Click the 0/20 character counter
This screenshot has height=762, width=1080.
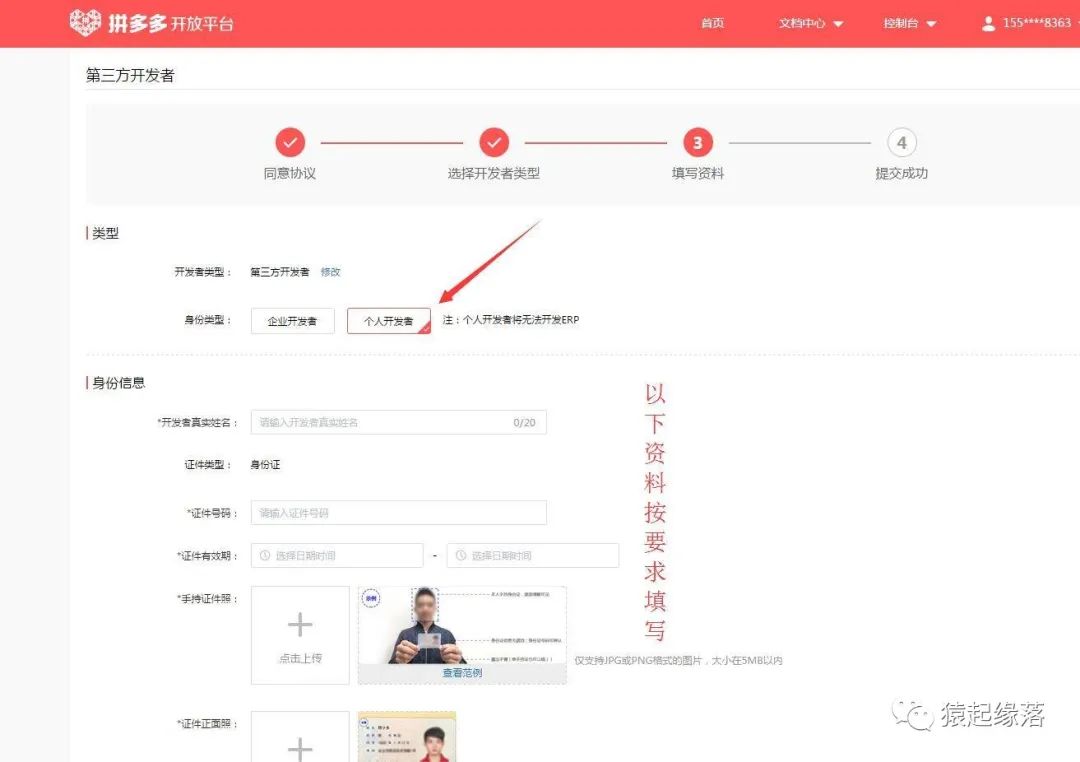point(524,422)
